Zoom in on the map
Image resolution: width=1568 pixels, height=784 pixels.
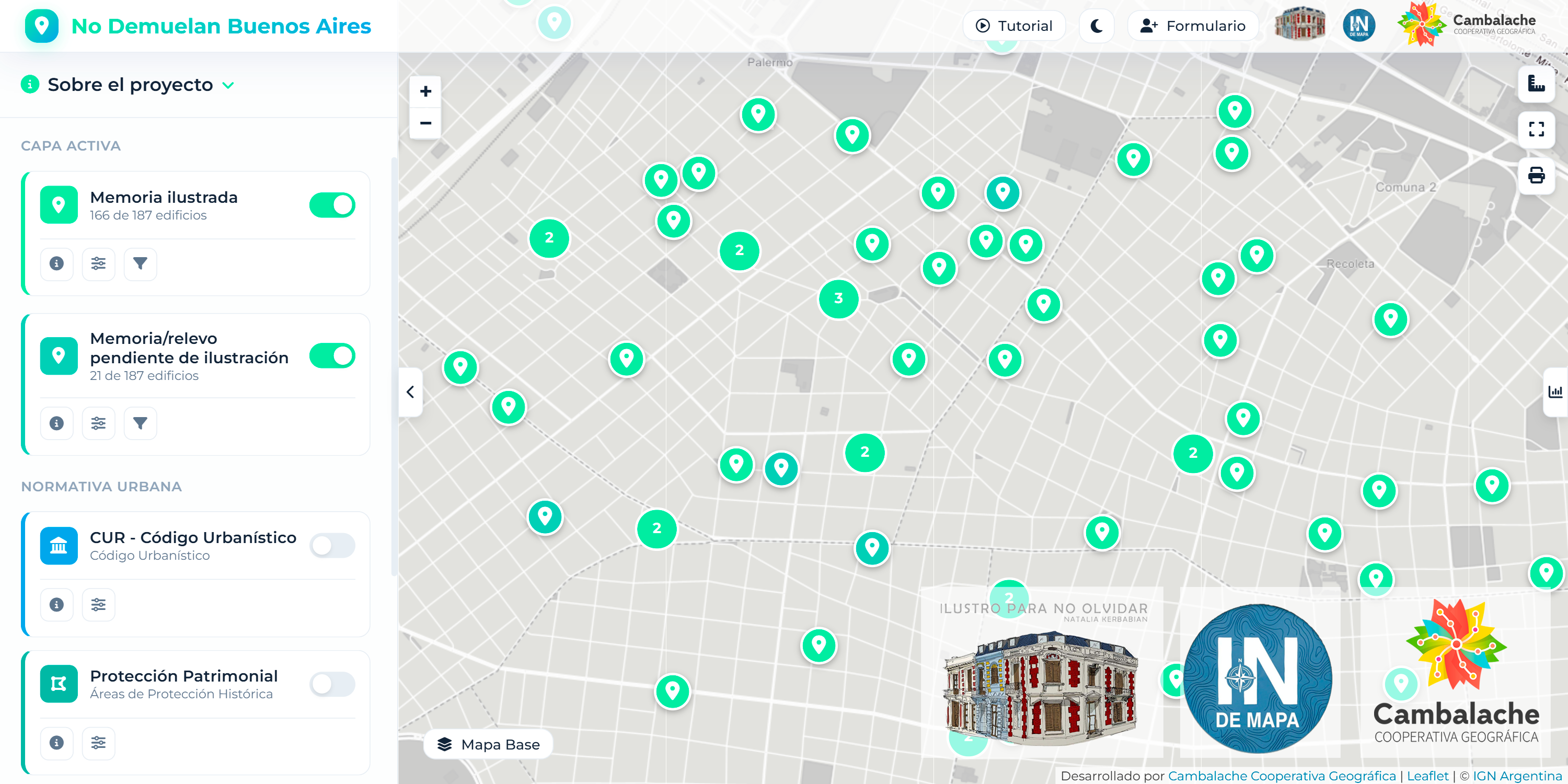point(425,91)
